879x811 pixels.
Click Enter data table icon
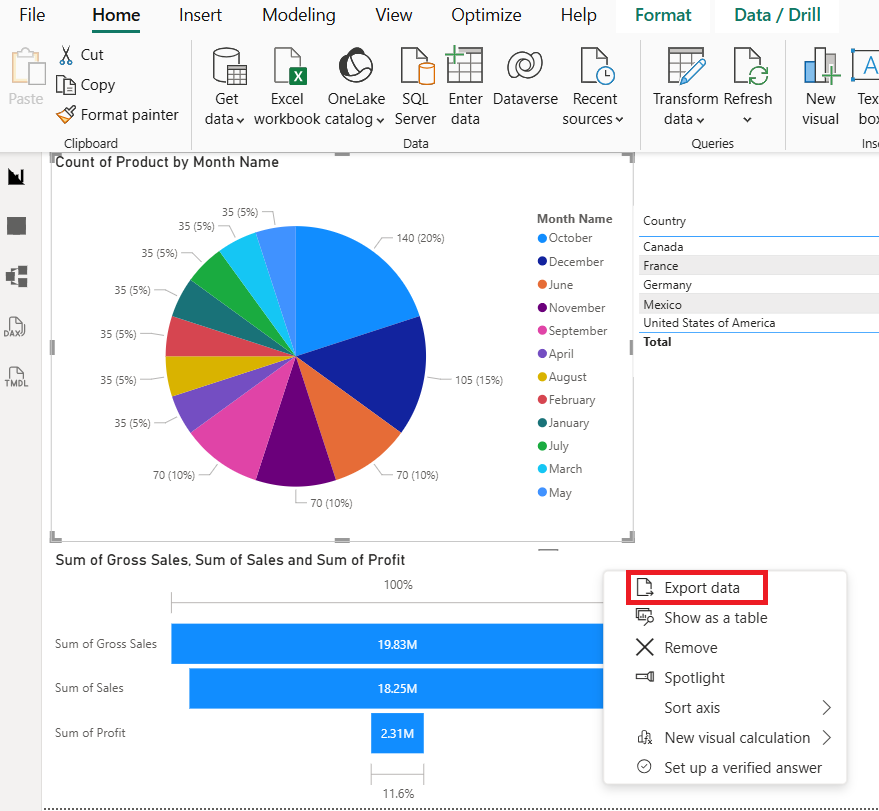click(x=464, y=65)
